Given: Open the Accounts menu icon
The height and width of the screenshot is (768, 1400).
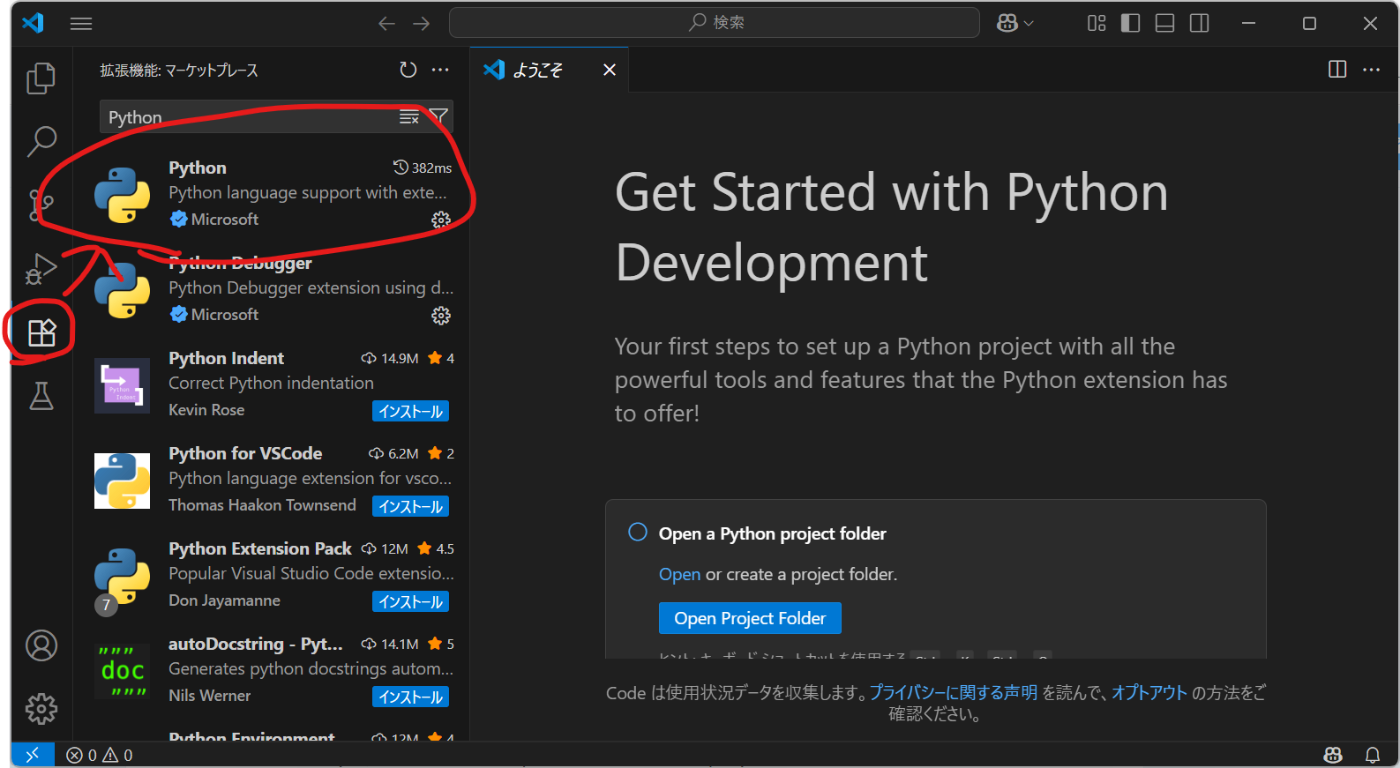Looking at the screenshot, I should point(41,645).
